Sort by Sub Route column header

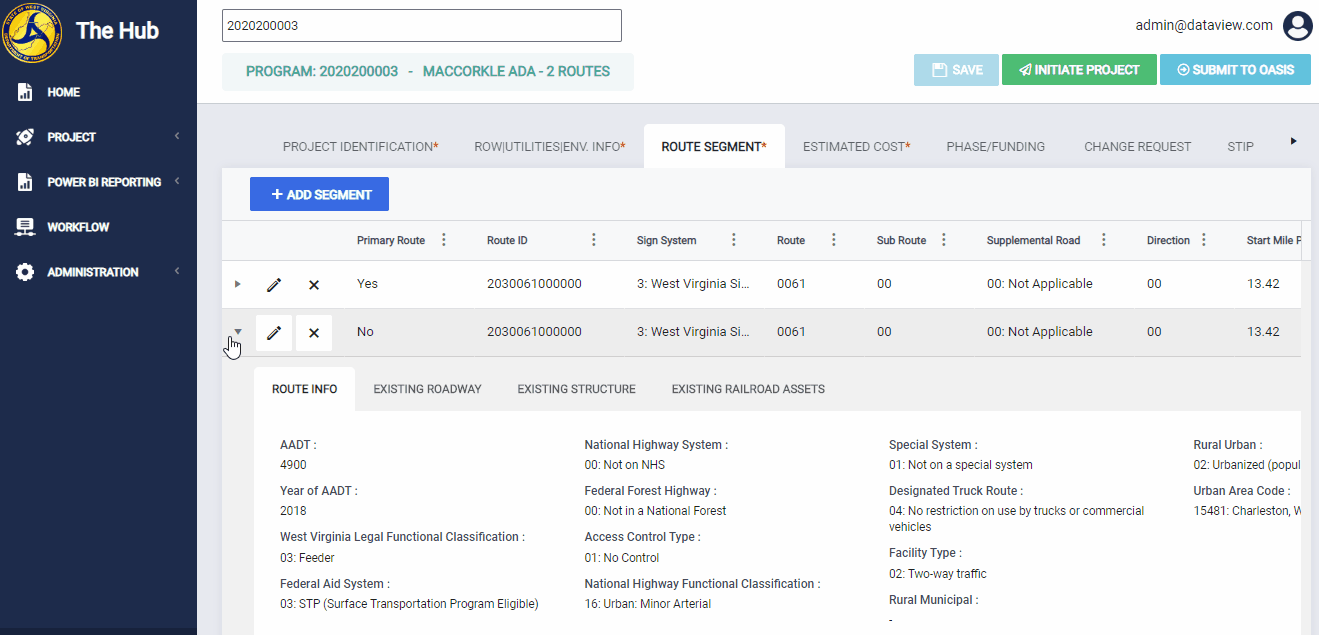pos(902,241)
